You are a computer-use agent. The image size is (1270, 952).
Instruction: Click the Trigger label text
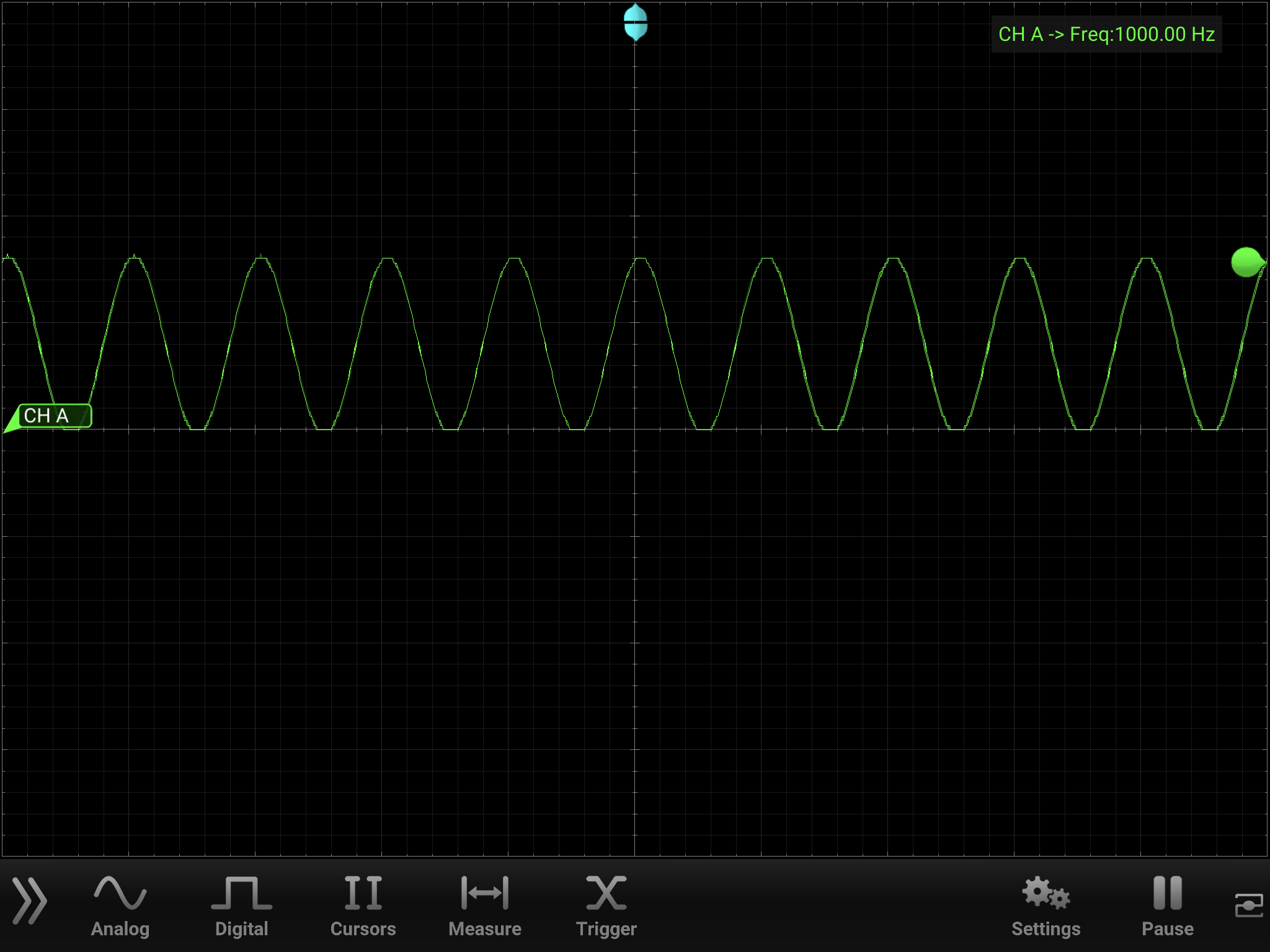(606, 928)
